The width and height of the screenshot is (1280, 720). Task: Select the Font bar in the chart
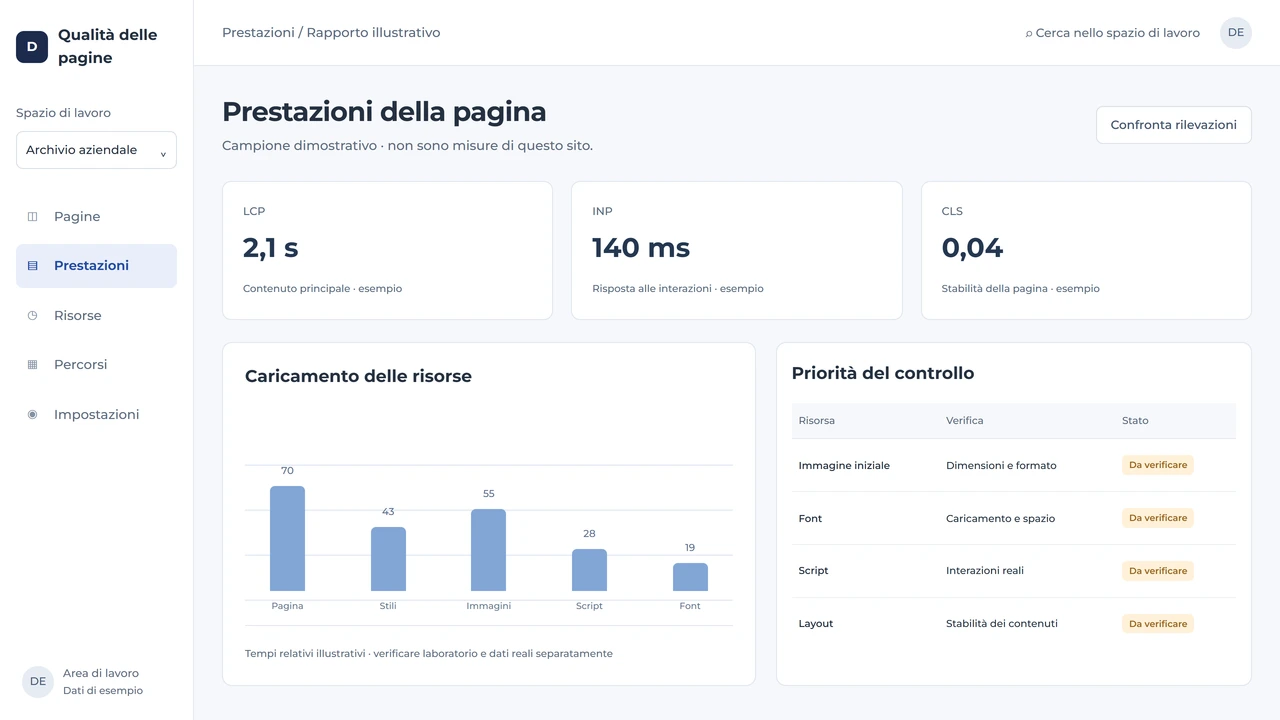(690, 577)
